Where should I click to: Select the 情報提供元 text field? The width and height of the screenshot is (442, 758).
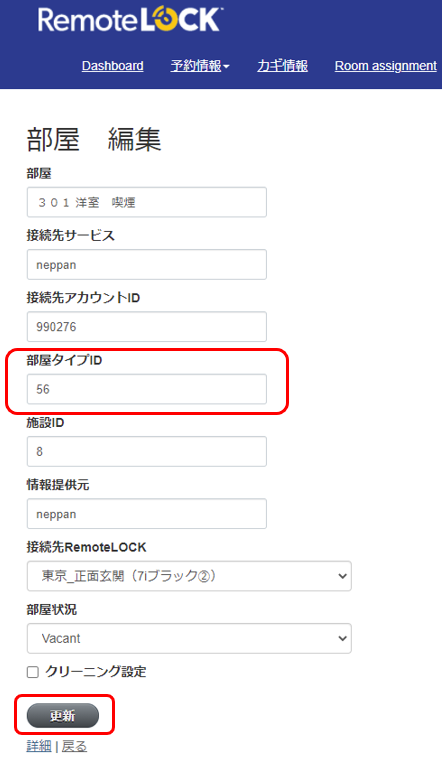pyautogui.click(x=147, y=514)
